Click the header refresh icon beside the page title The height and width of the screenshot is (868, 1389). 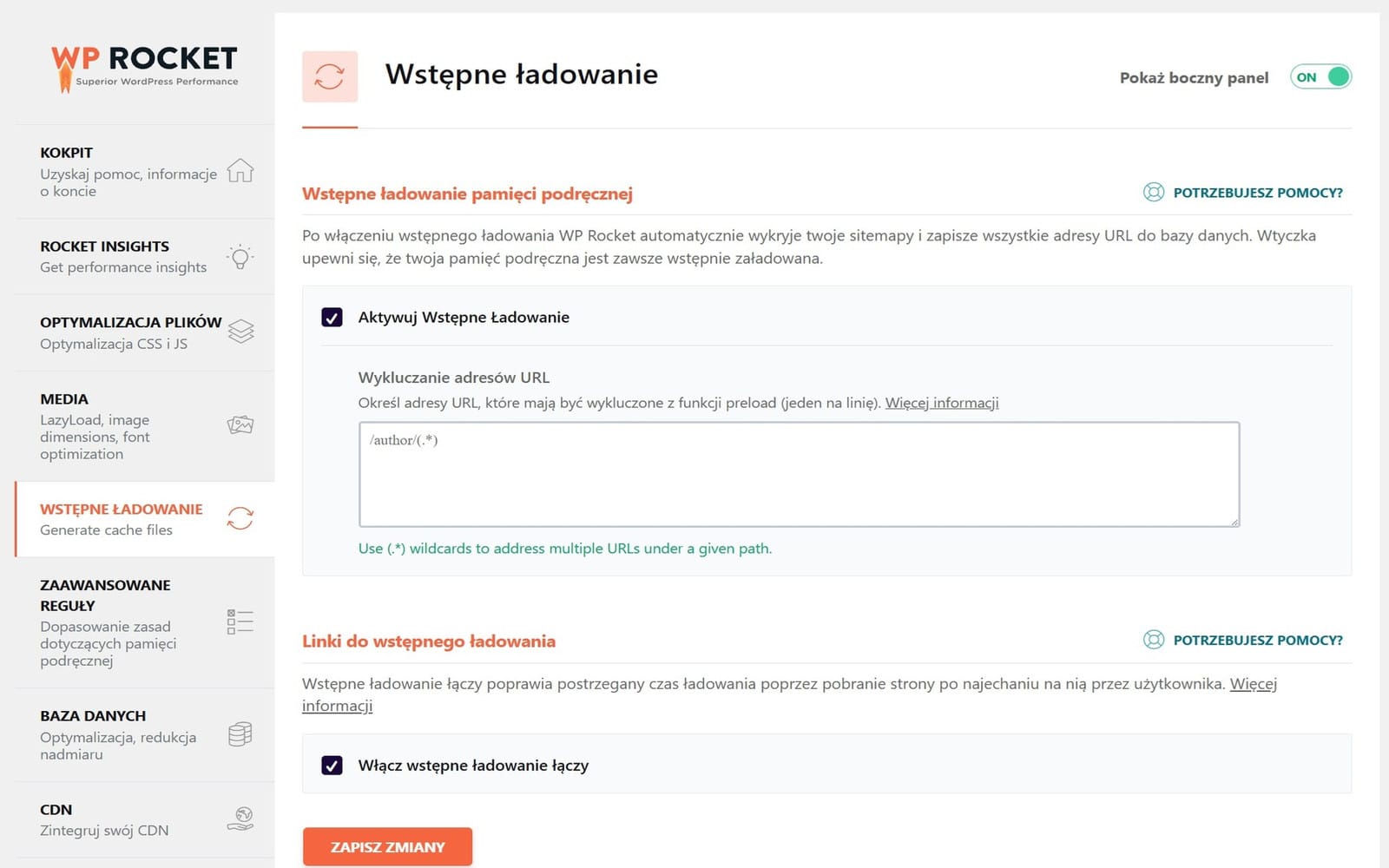tap(330, 76)
